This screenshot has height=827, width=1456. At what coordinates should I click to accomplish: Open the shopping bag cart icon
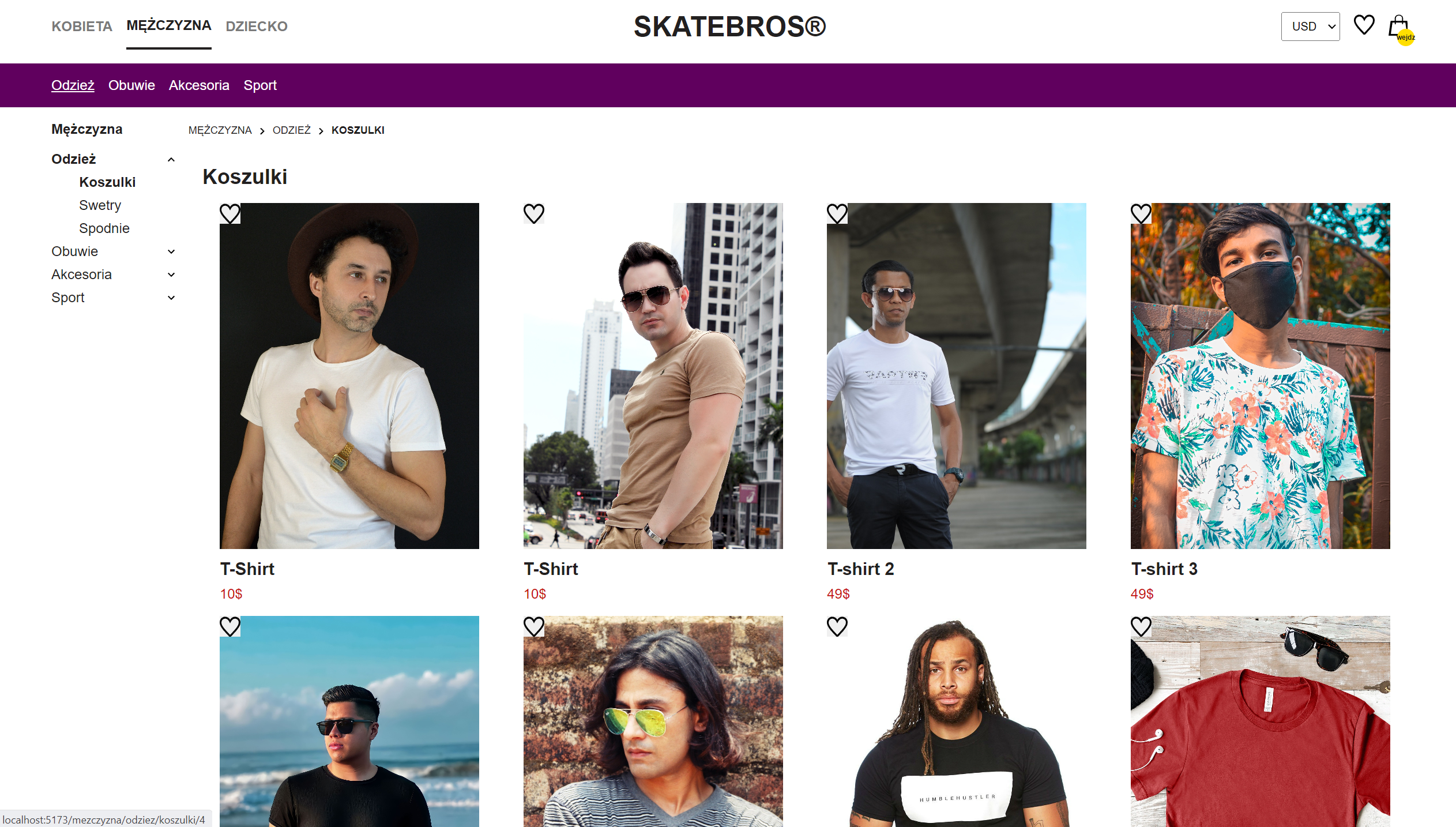pyautogui.click(x=1398, y=27)
